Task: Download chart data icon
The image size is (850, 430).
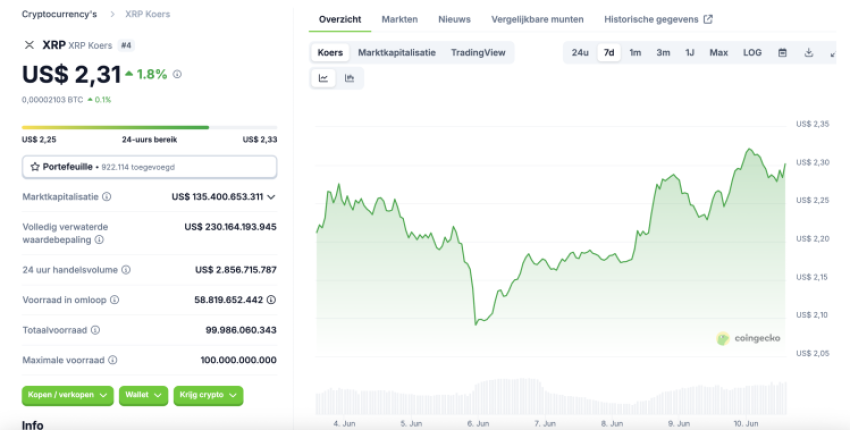Action: [808, 52]
